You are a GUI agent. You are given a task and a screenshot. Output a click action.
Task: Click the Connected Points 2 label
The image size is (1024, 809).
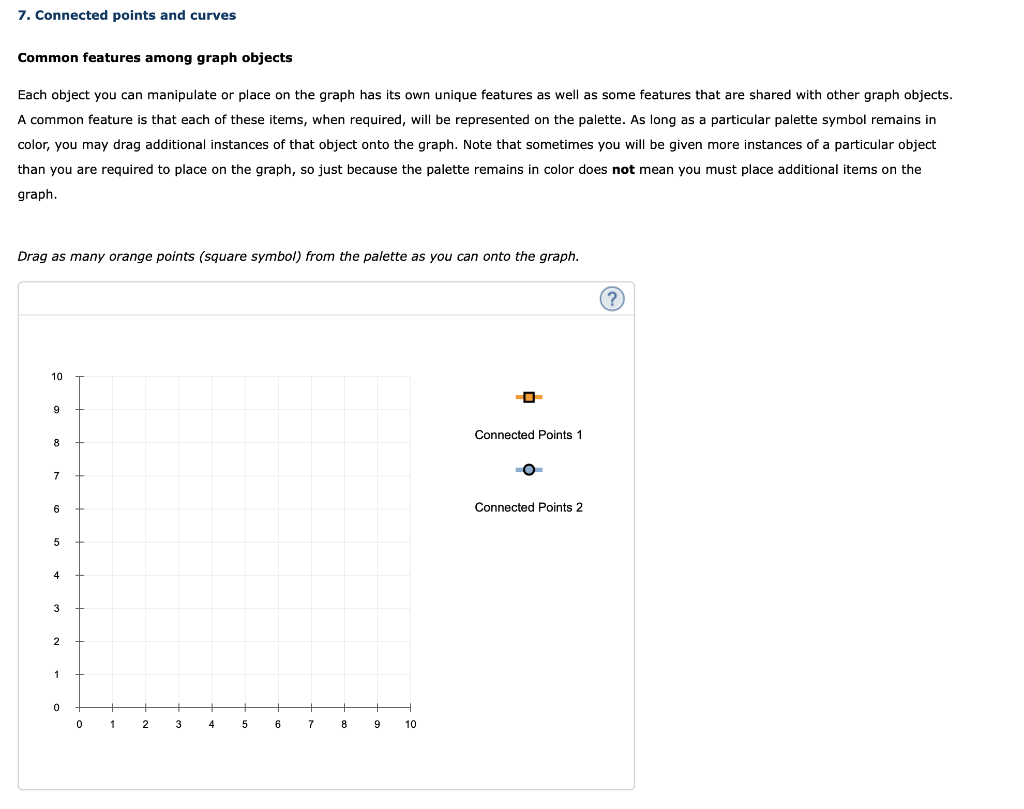coord(528,507)
